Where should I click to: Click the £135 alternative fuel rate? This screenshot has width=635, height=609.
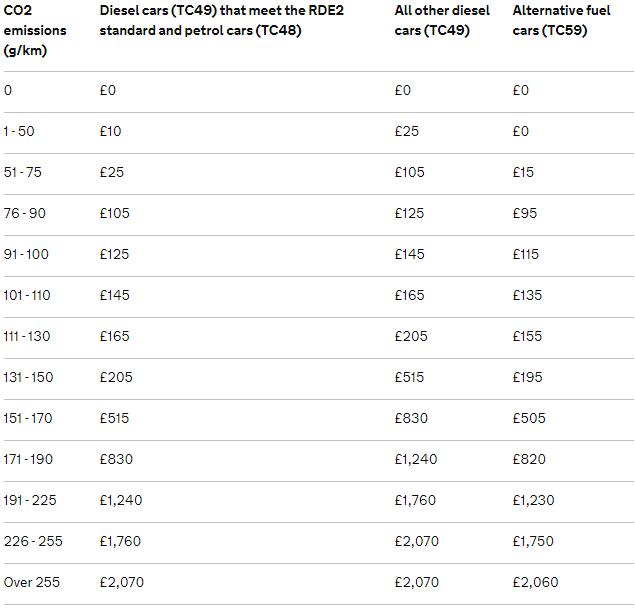click(527, 295)
